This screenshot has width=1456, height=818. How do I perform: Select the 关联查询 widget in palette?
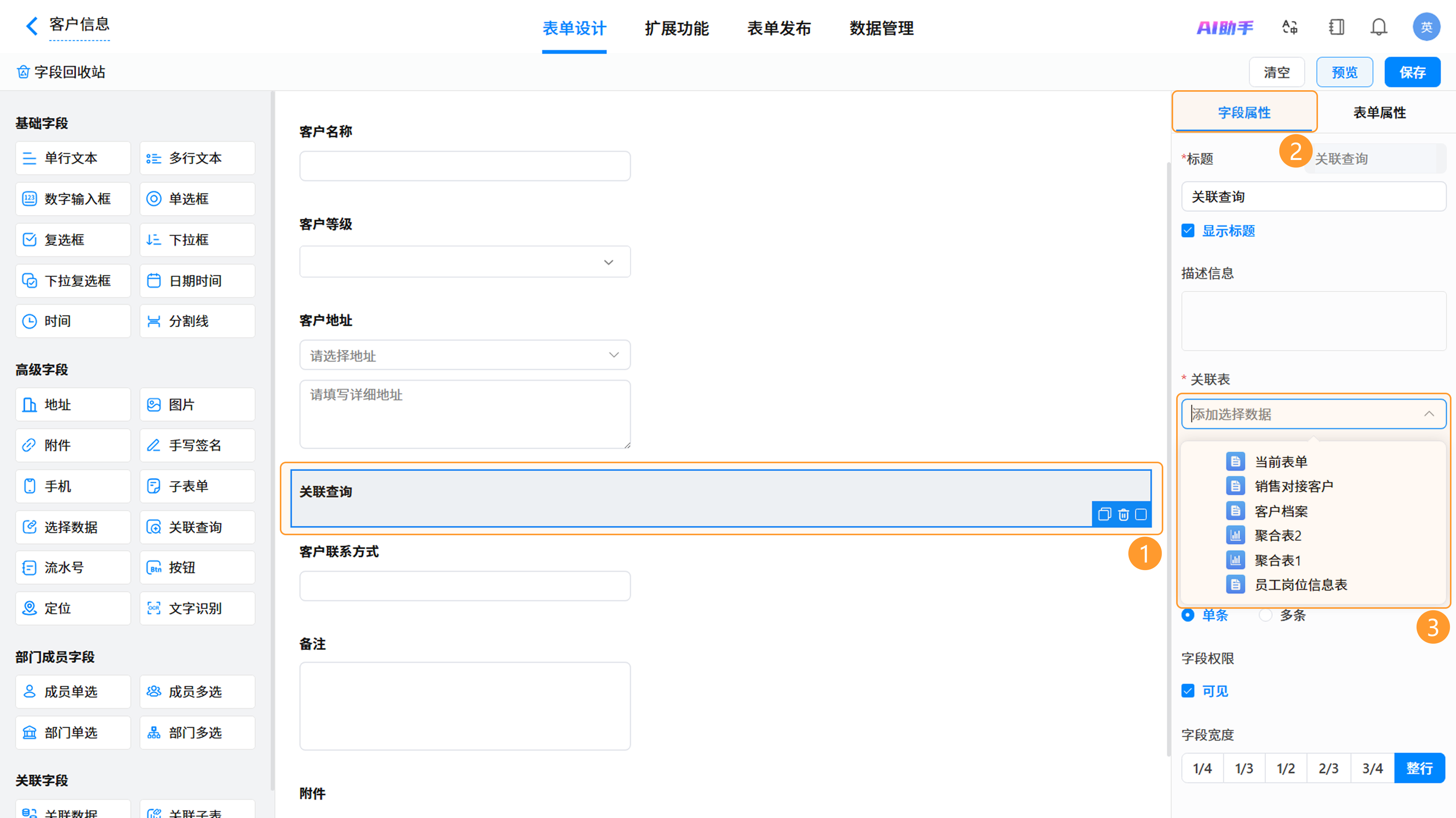[197, 527]
